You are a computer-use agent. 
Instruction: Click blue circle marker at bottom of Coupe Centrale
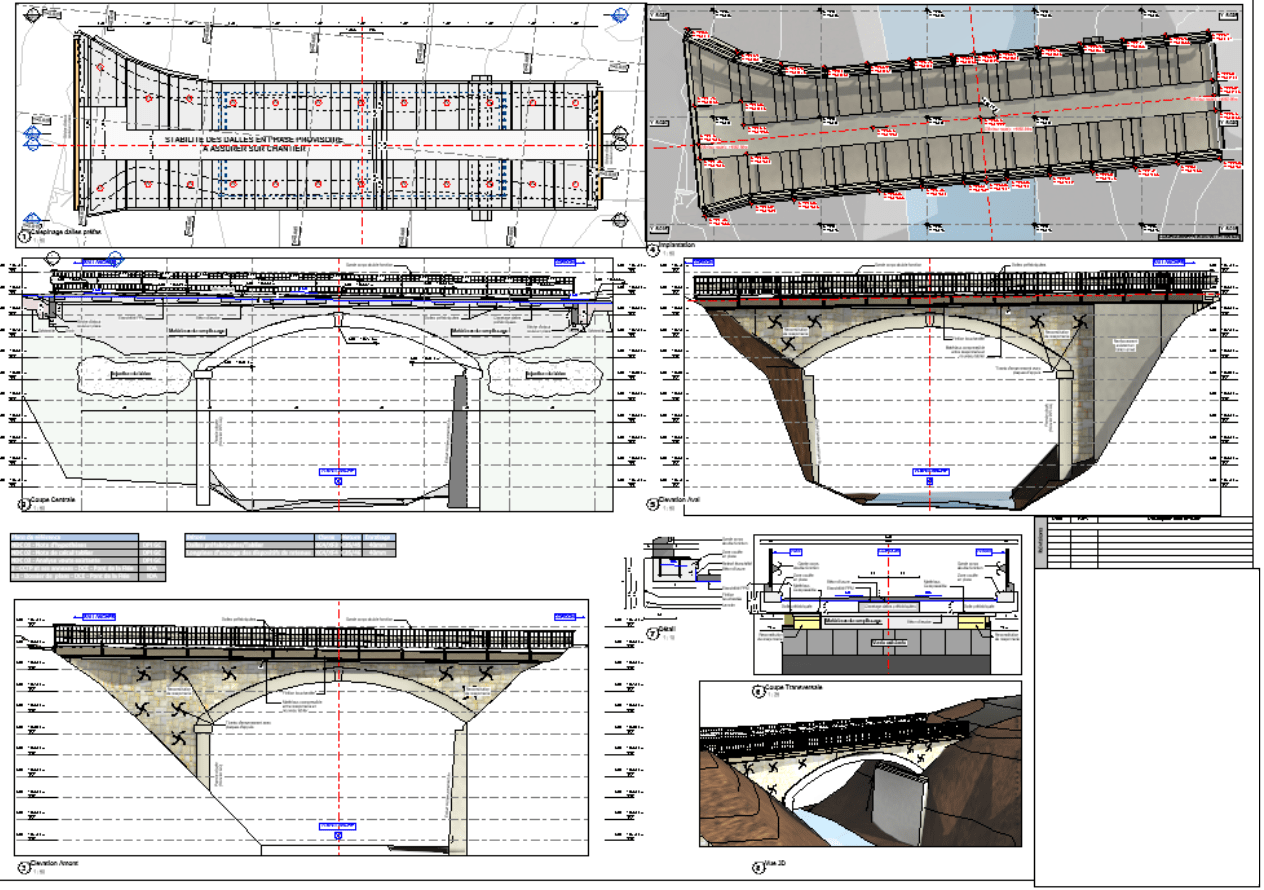338,481
